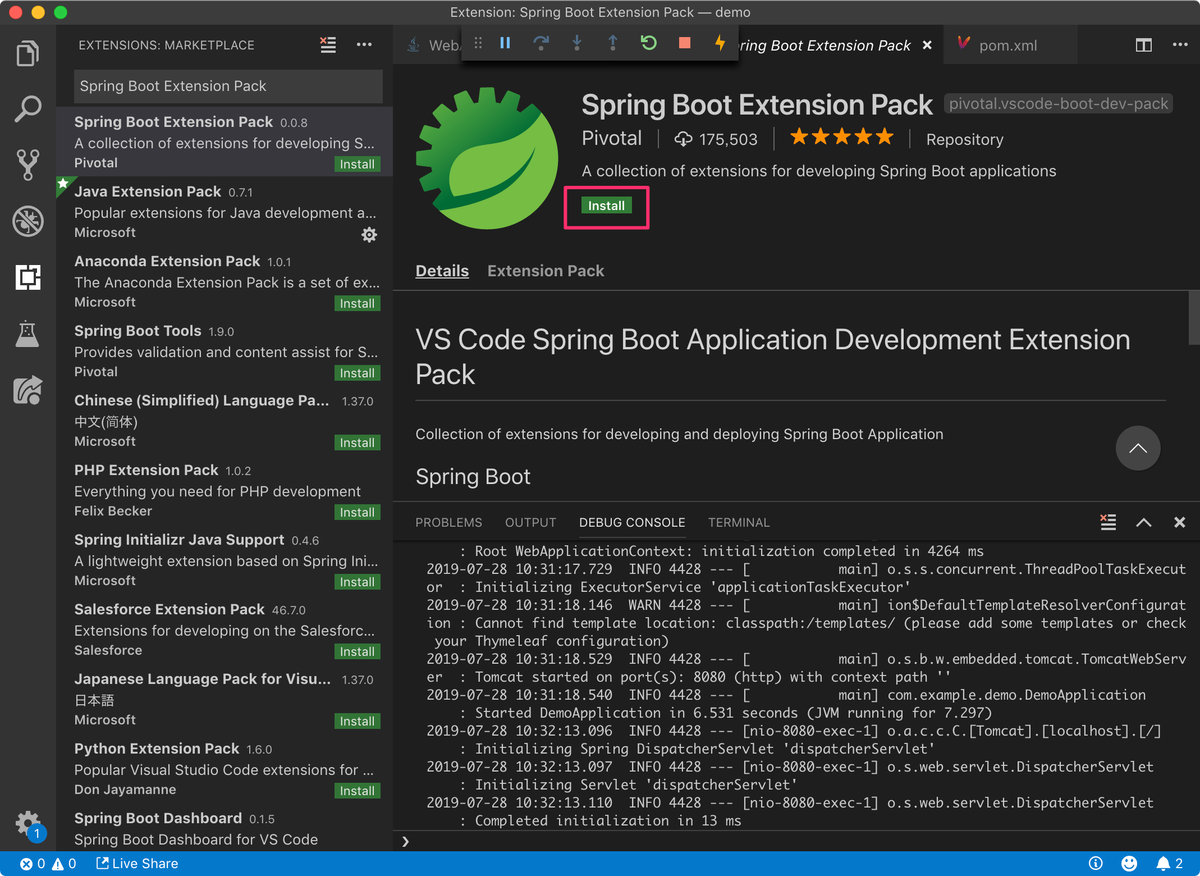The image size is (1200, 876).
Task: Install the Anaconda Extension Pack
Action: coord(357,303)
